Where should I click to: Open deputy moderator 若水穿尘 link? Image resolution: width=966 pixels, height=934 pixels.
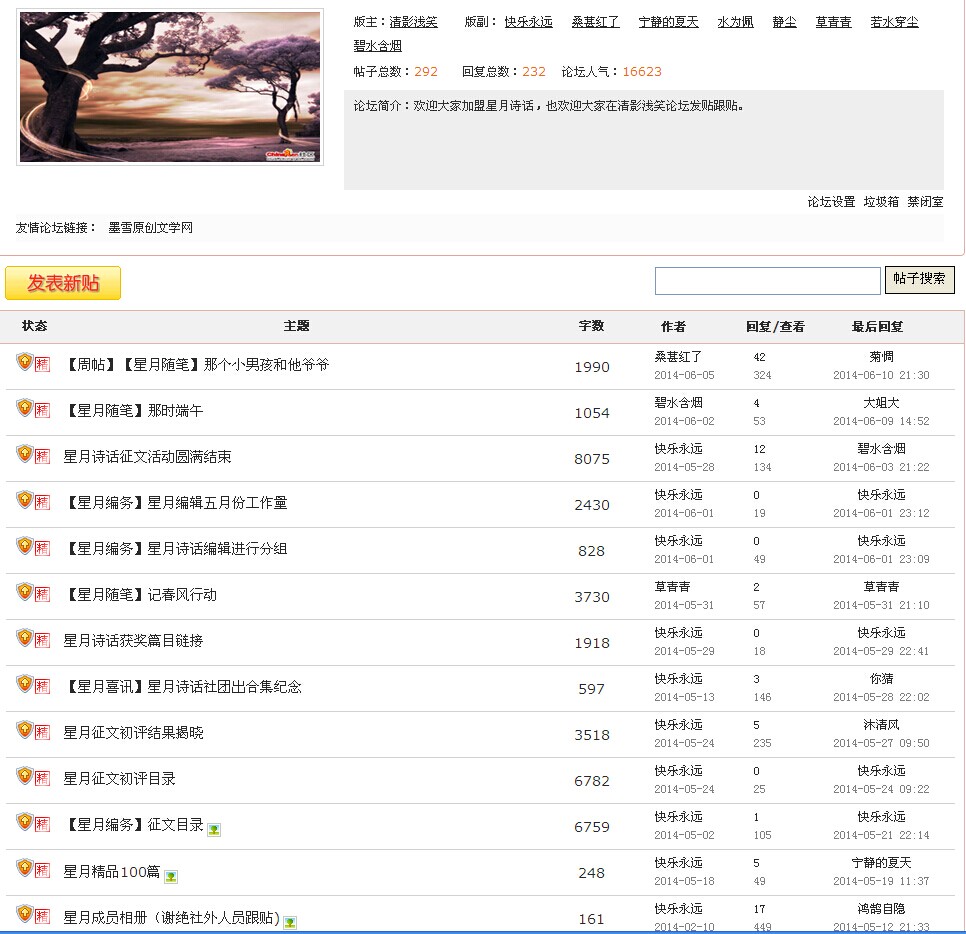click(894, 22)
